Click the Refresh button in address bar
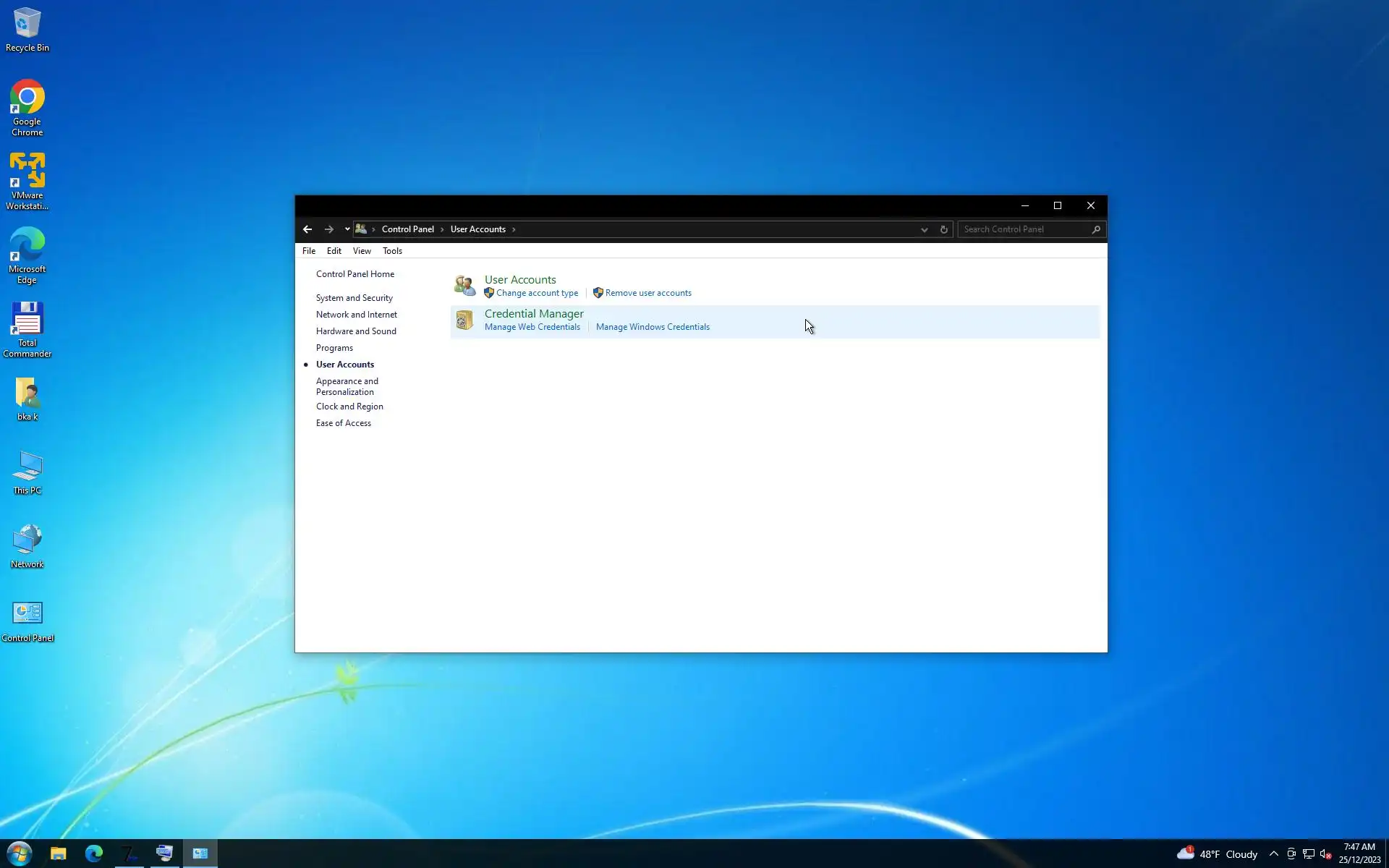1389x868 pixels. (x=943, y=229)
